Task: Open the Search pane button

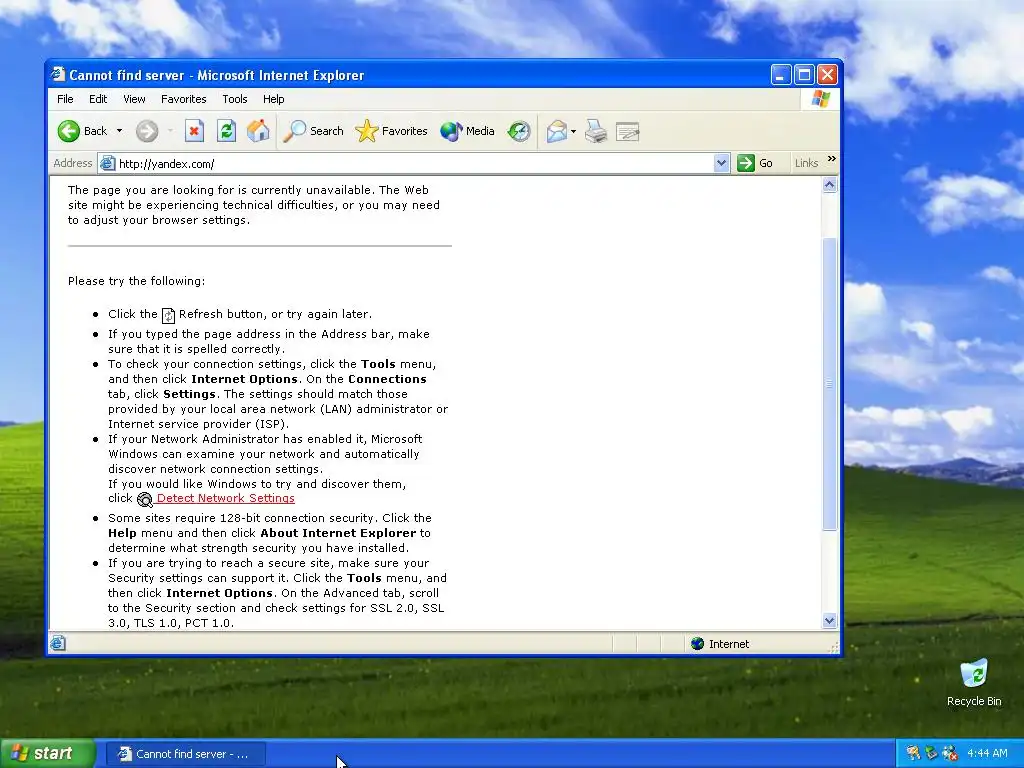Action: tap(313, 131)
